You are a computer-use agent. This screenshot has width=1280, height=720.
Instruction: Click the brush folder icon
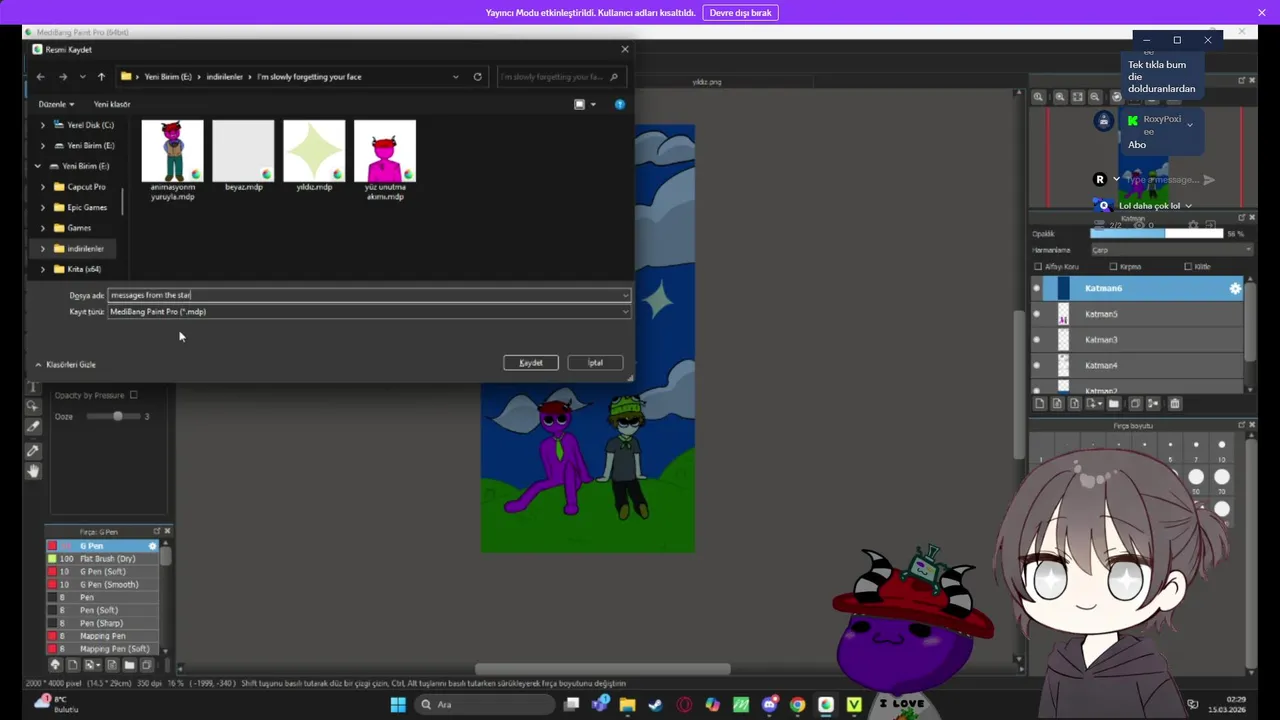[x=129, y=665]
